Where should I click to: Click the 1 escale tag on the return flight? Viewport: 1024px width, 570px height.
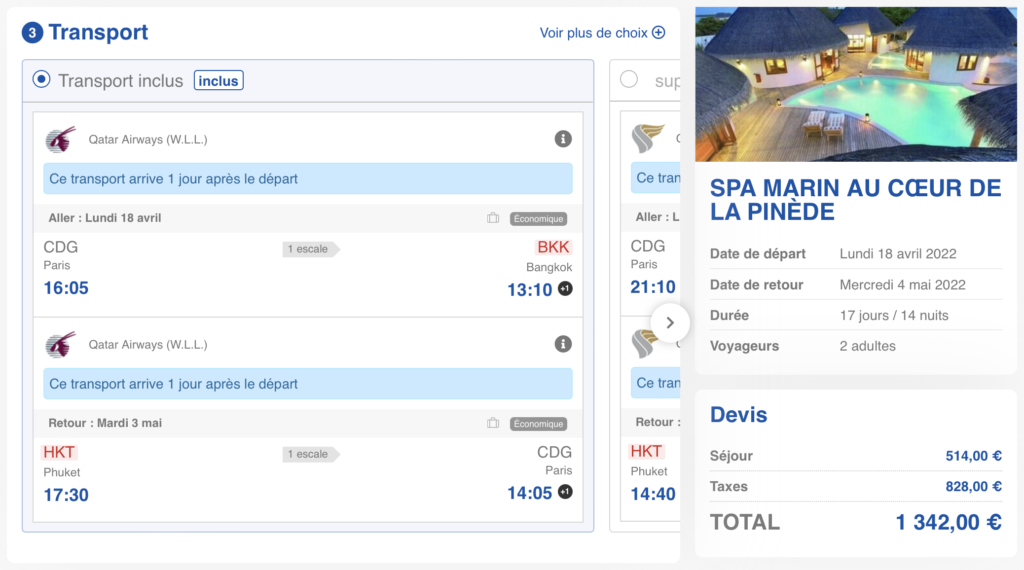pyautogui.click(x=310, y=454)
